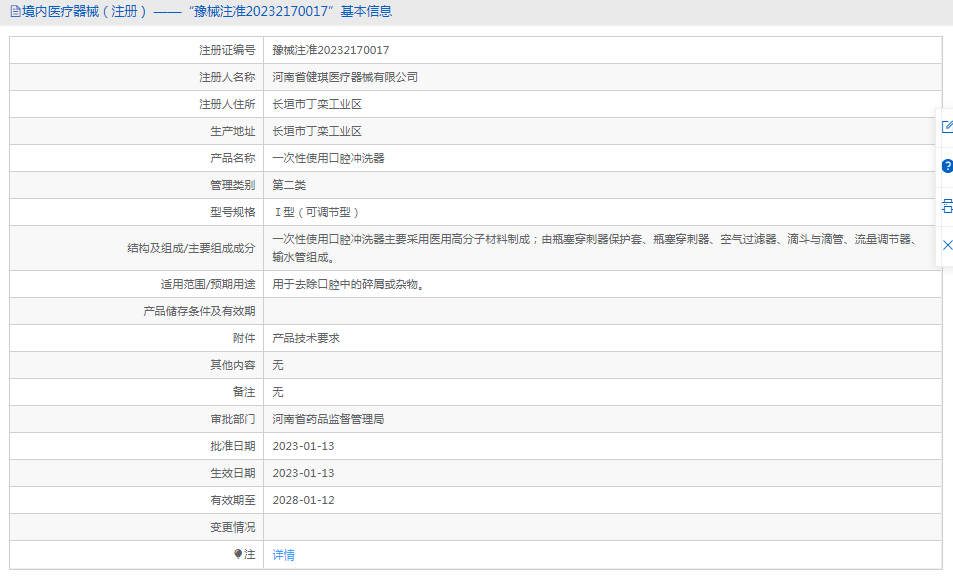Click the 注册人住所 label
Viewport: 953px width, 578px height.
point(227,105)
